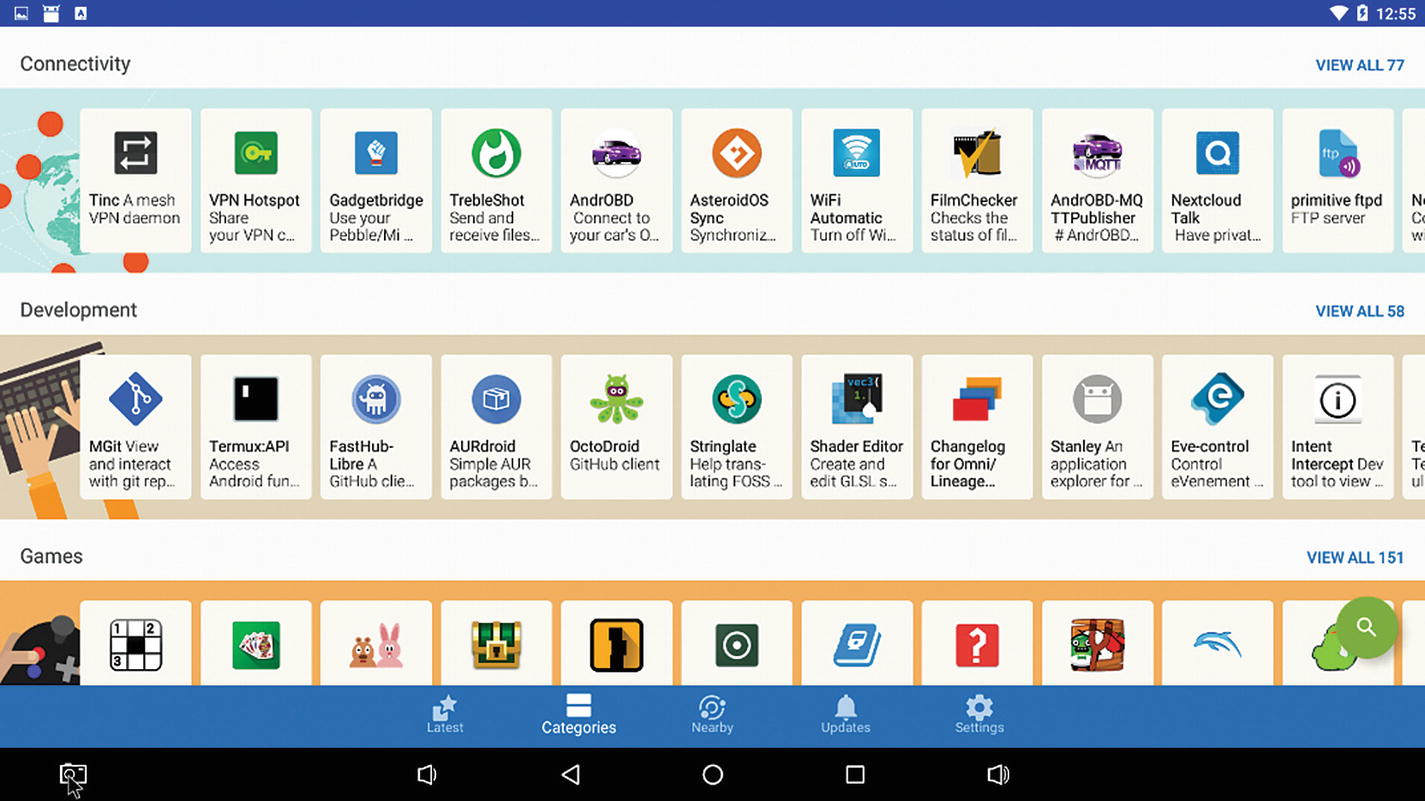
Task: Open the MGit app icon
Action: [135, 399]
